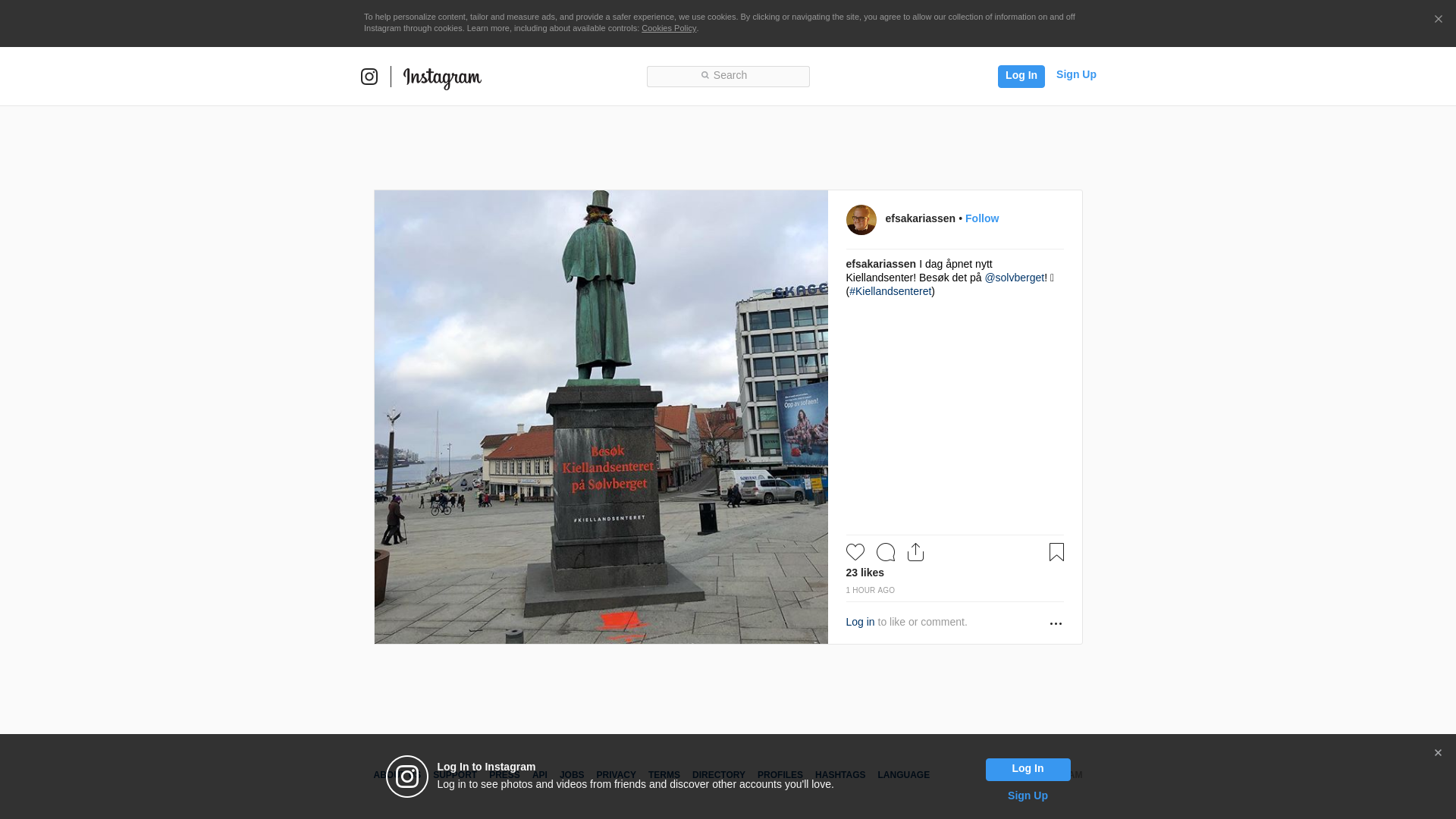This screenshot has width=1456, height=819.
Task: Open the Cookies Policy link
Action: coord(669,28)
